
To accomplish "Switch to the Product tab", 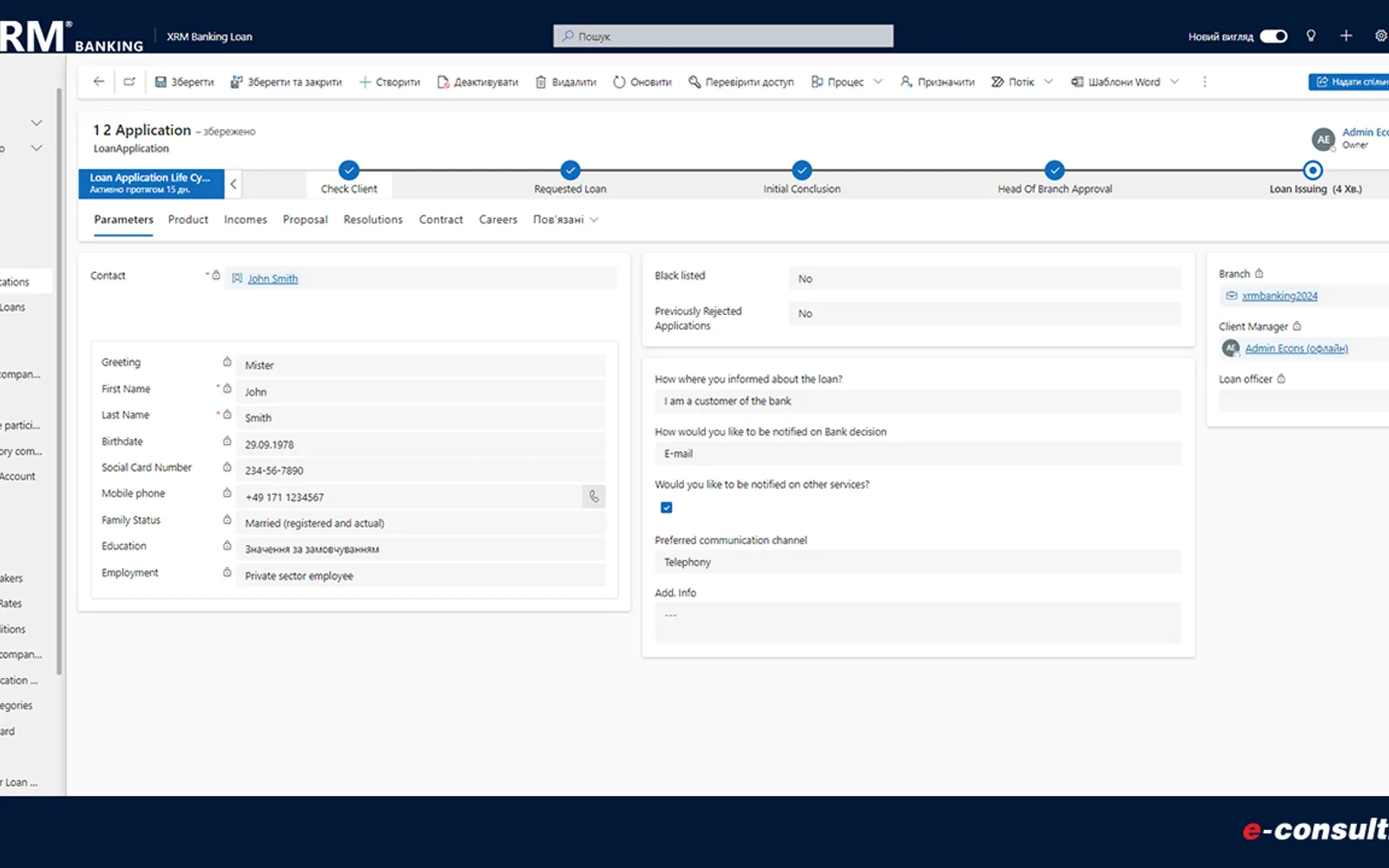I will click(188, 220).
